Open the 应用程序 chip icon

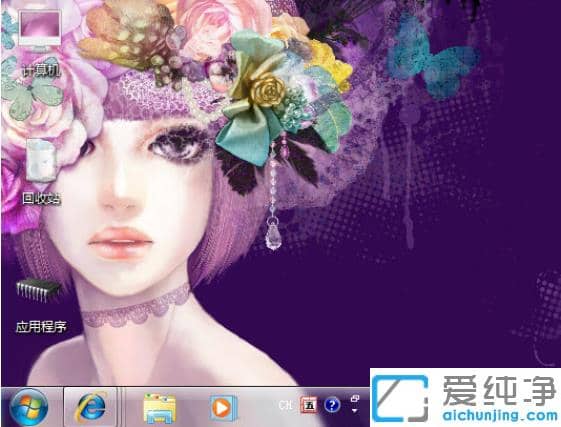pyautogui.click(x=38, y=289)
